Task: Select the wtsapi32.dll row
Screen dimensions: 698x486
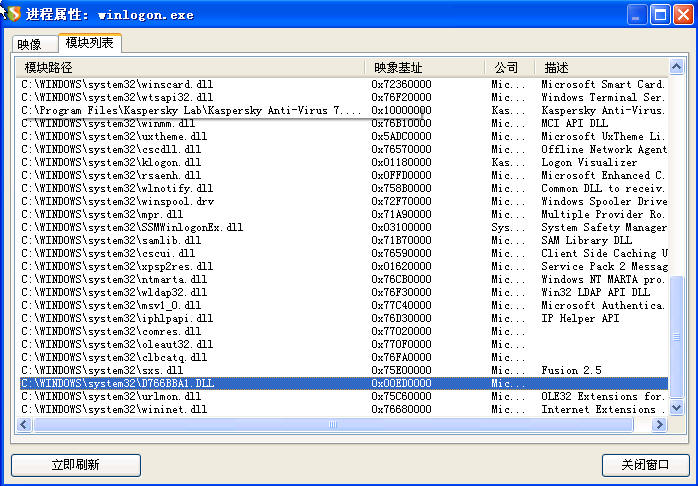Action: [x=344, y=97]
